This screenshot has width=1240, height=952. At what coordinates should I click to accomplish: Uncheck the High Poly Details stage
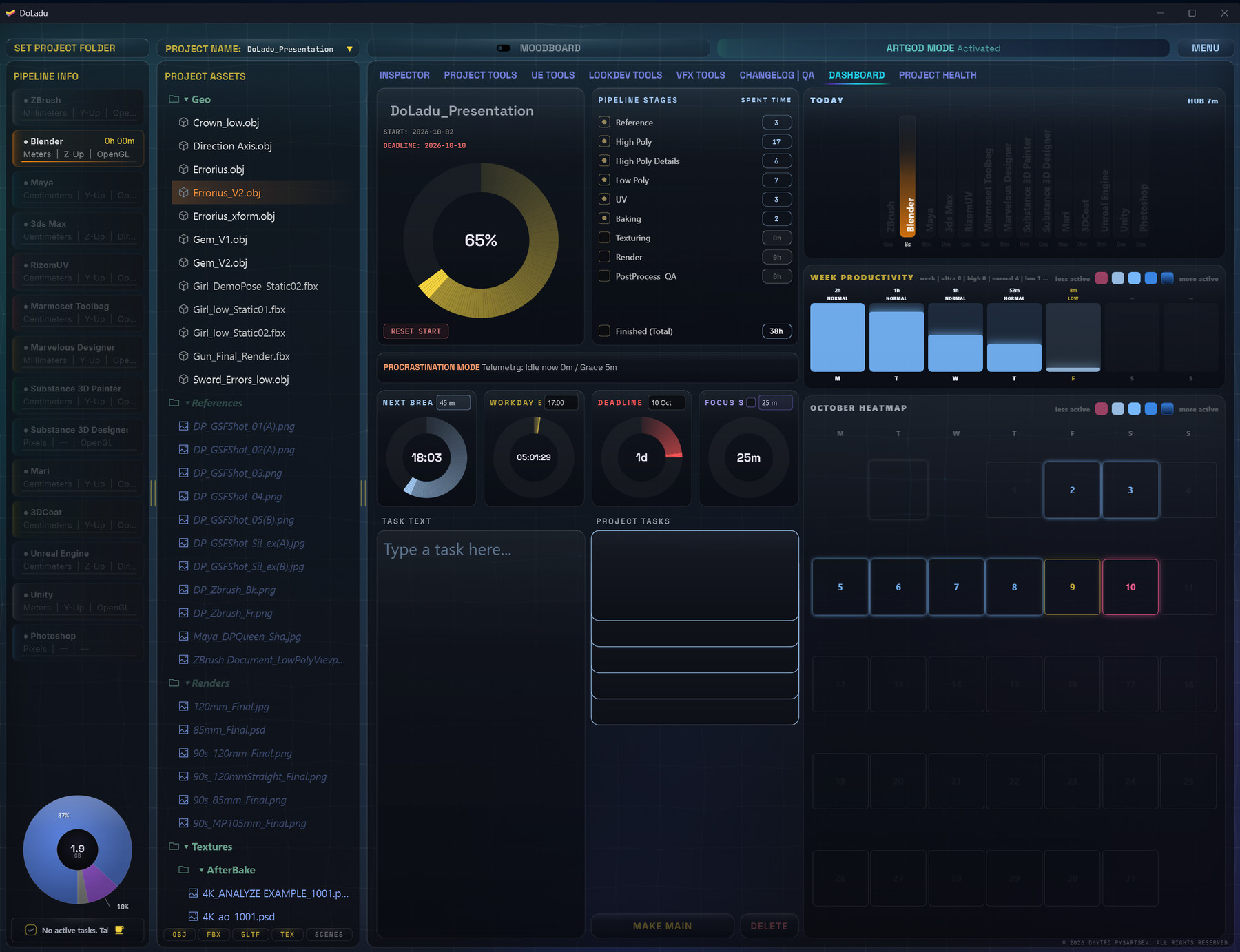(x=604, y=161)
